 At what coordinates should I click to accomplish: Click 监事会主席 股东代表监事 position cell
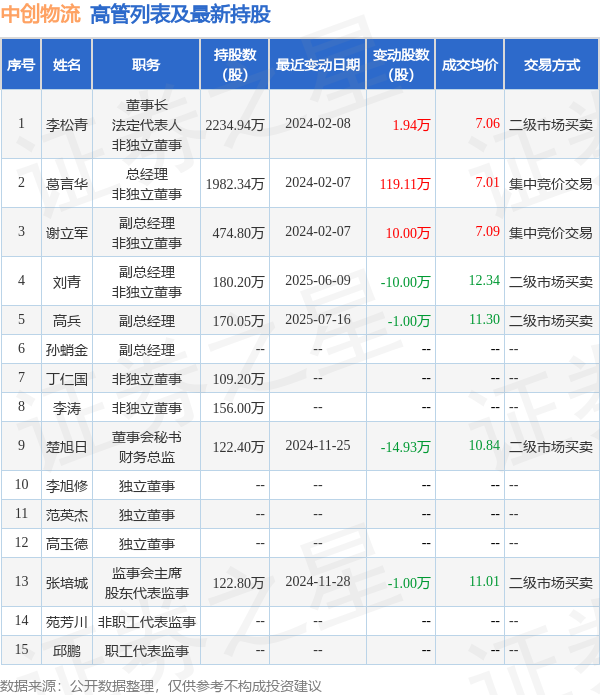coord(146,583)
